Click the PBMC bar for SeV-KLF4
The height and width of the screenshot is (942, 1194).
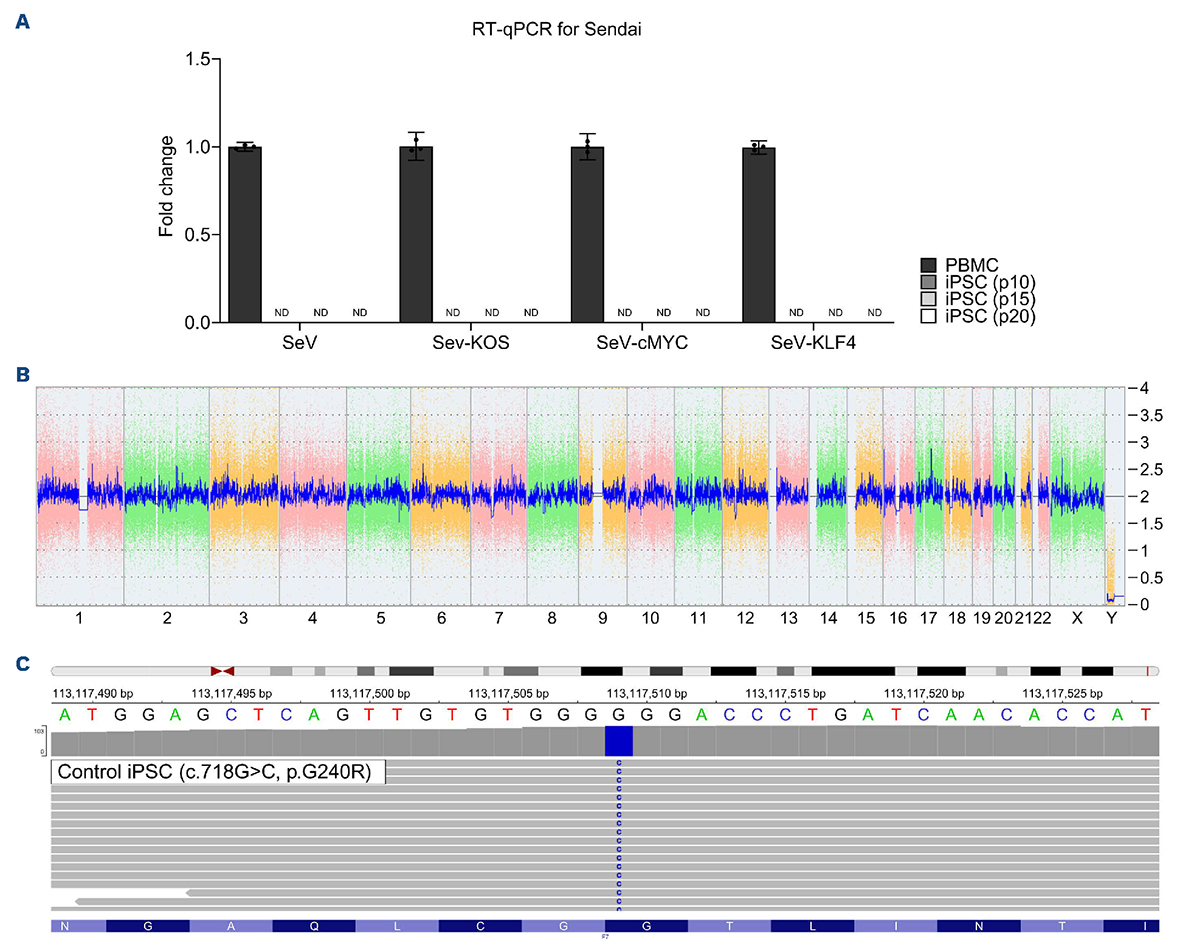click(x=759, y=234)
